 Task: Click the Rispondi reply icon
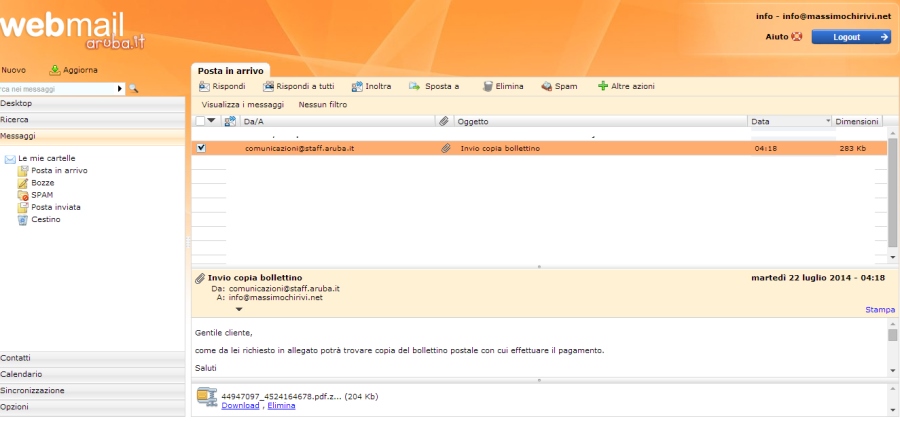pos(204,87)
